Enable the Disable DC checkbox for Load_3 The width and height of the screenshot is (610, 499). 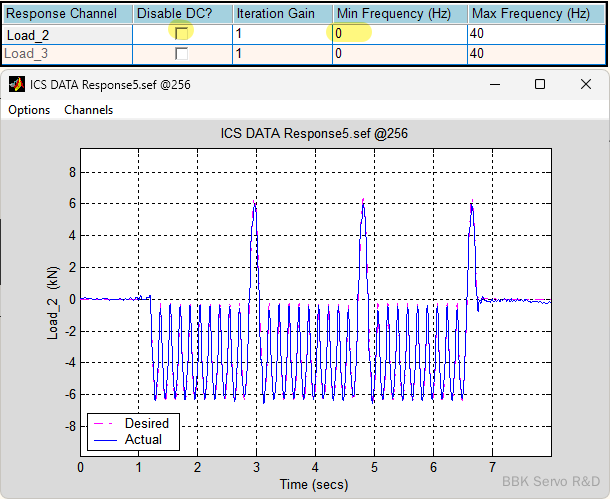click(181, 53)
